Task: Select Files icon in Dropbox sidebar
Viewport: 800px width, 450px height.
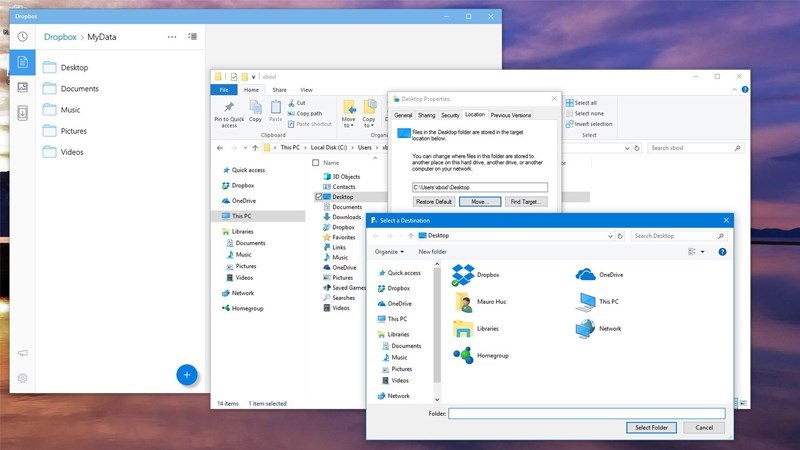Action: click(x=22, y=62)
